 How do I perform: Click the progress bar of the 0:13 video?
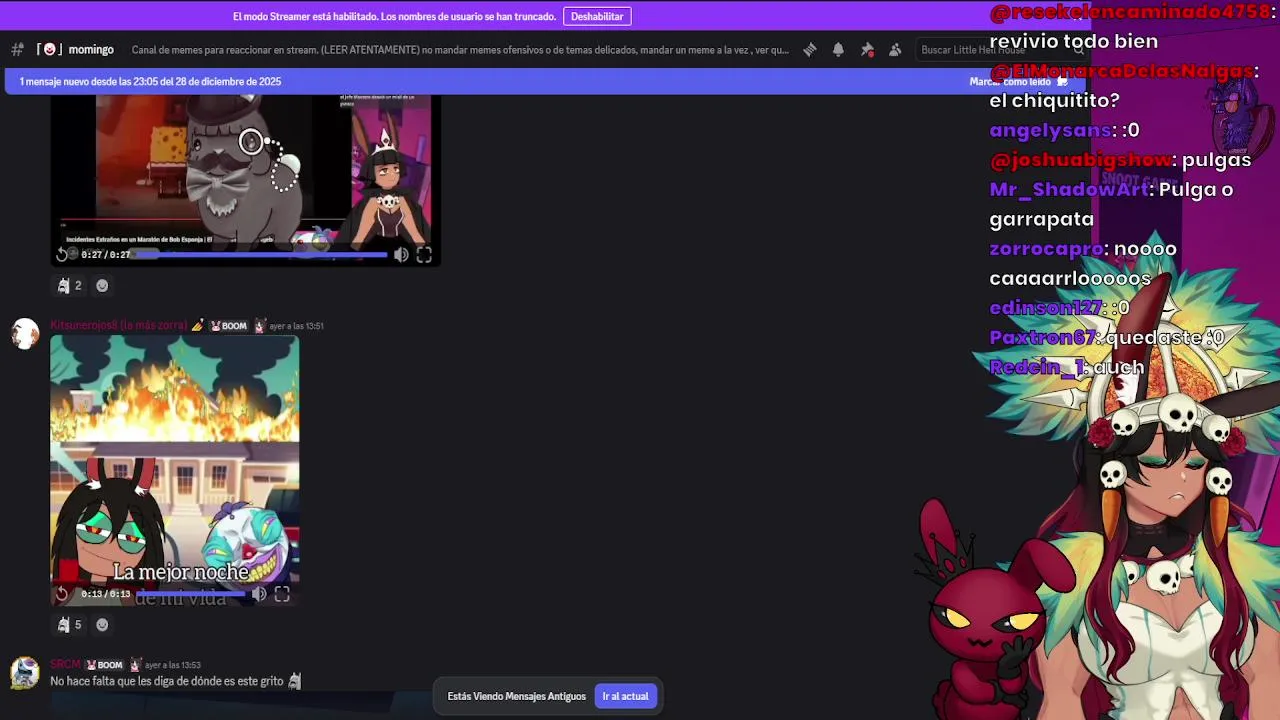(x=191, y=594)
